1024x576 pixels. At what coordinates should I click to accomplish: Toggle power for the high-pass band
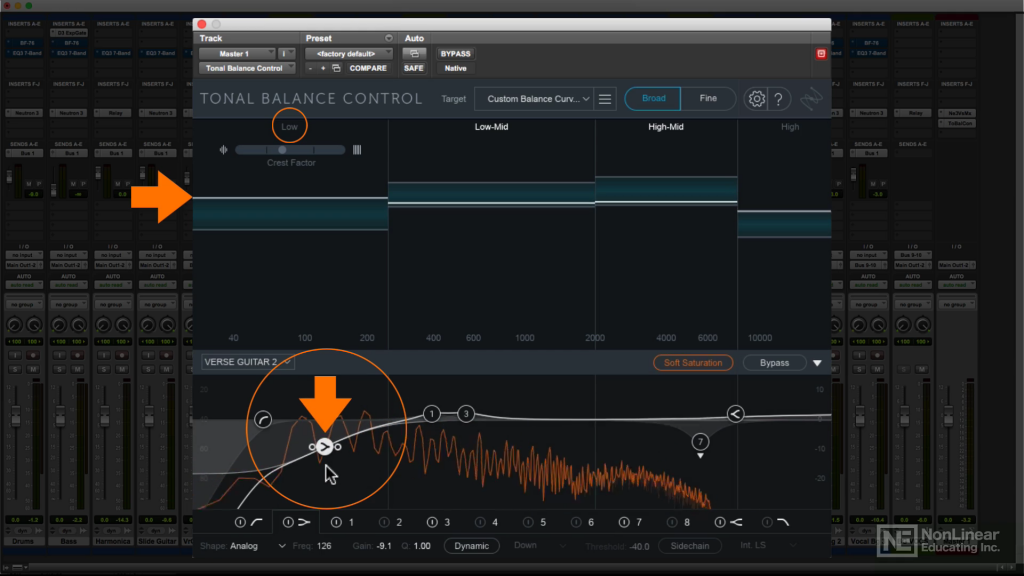pos(240,522)
